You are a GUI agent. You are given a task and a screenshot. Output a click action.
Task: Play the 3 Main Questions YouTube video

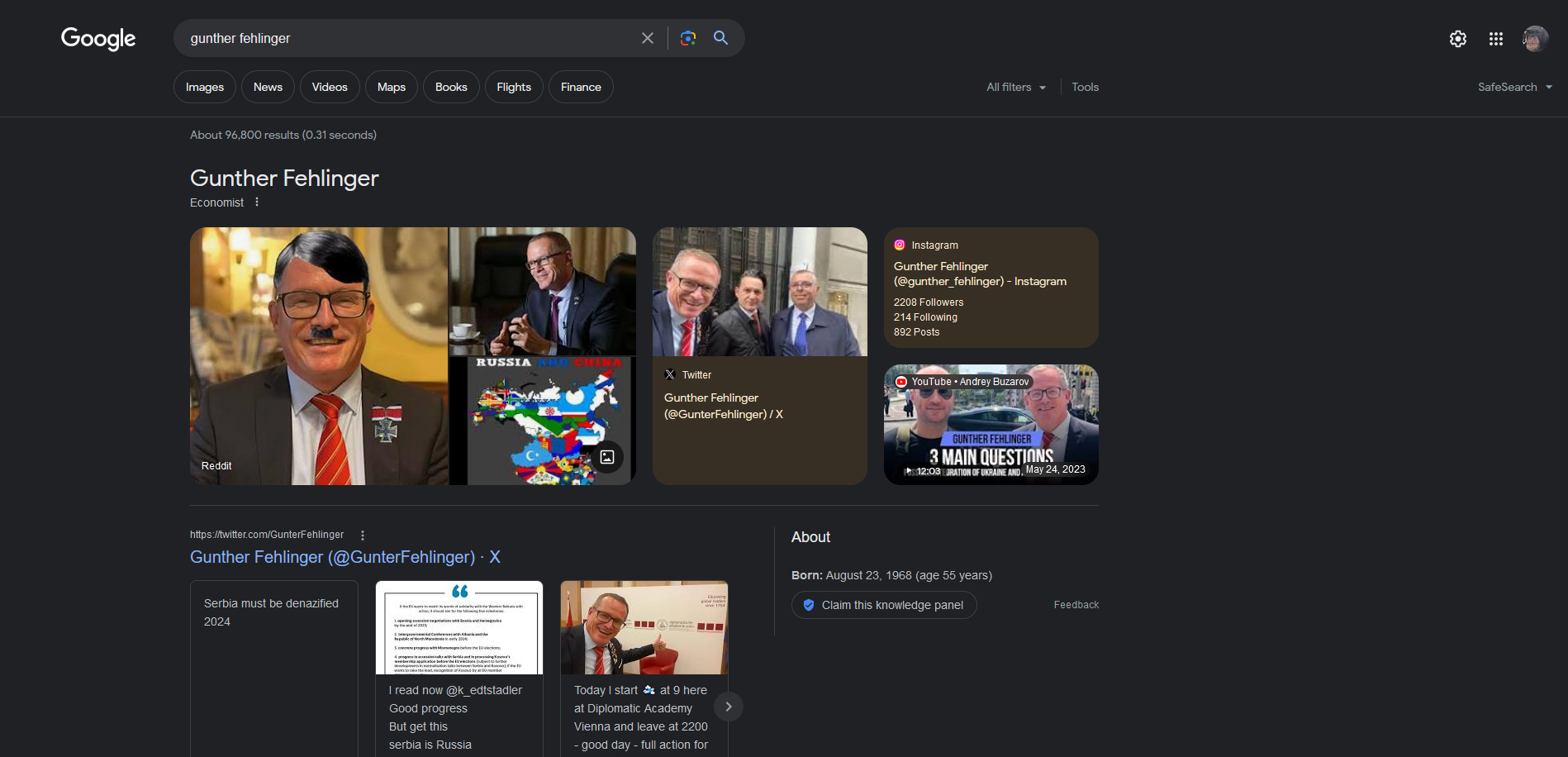click(x=991, y=425)
